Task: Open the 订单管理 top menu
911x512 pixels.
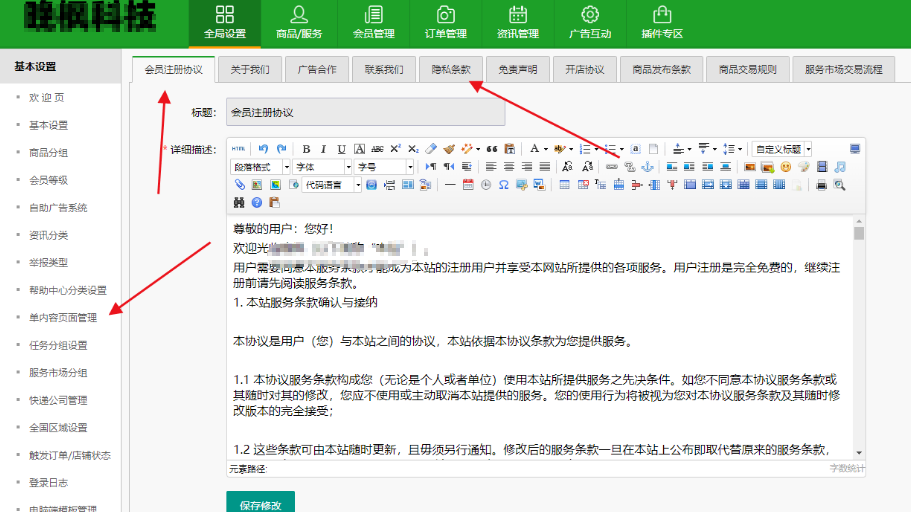Action: point(446,23)
